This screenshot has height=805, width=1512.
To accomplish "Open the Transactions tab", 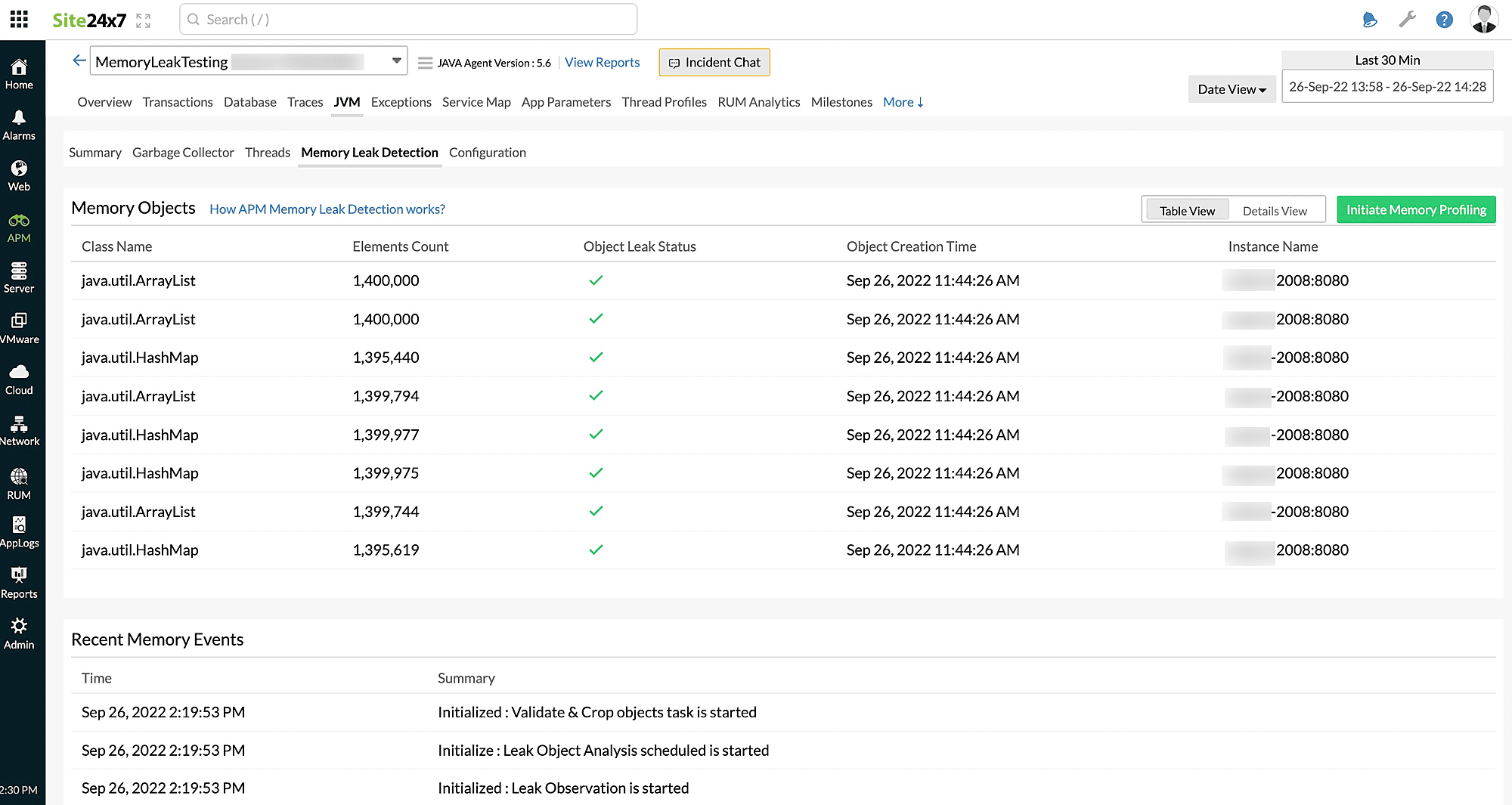I will (178, 102).
